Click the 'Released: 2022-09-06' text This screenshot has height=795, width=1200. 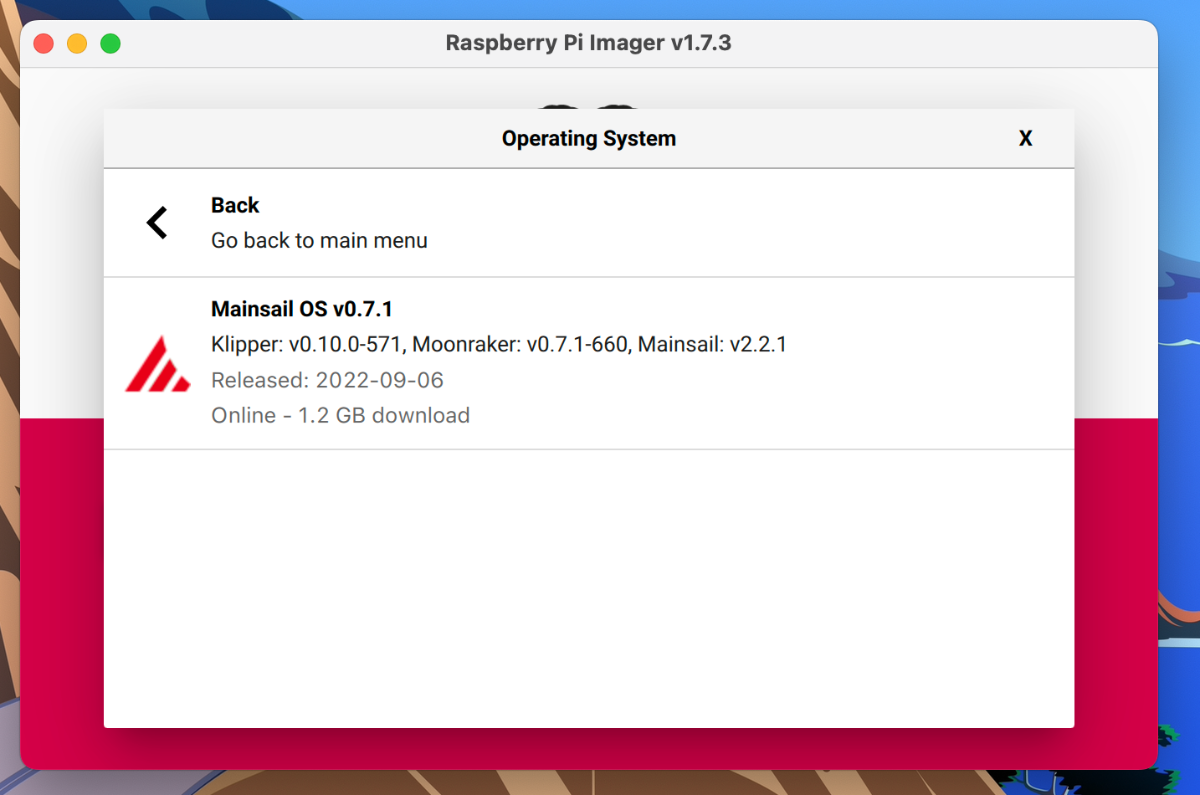327,380
